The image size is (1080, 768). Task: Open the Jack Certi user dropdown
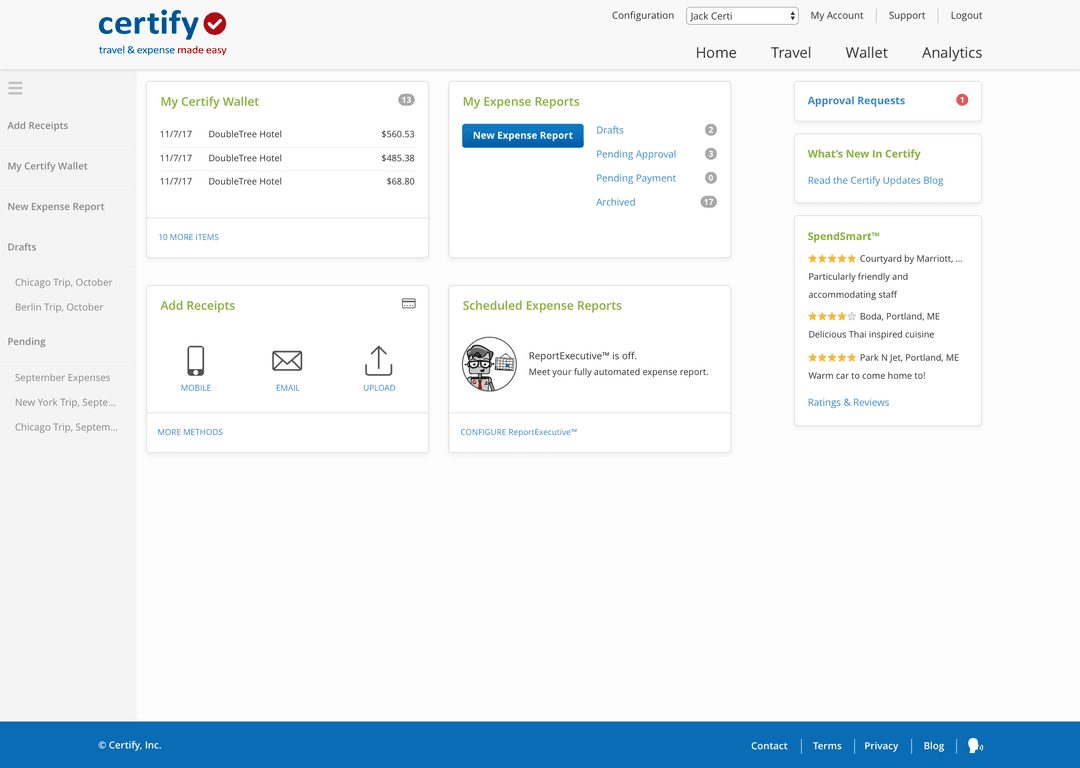(742, 16)
